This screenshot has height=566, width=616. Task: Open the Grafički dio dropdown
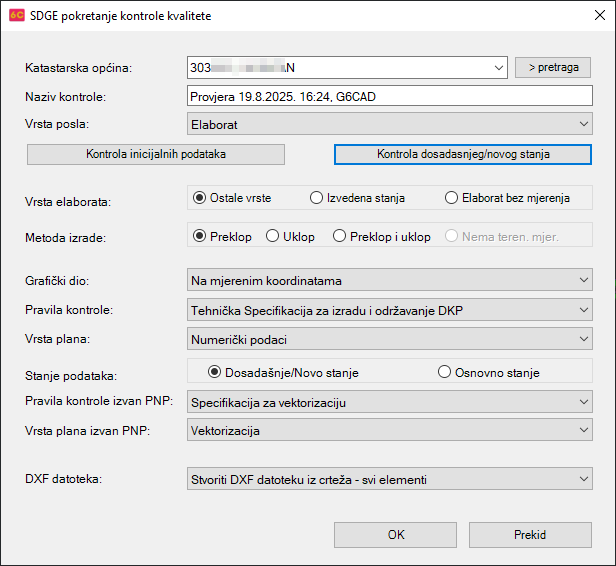[390, 282]
